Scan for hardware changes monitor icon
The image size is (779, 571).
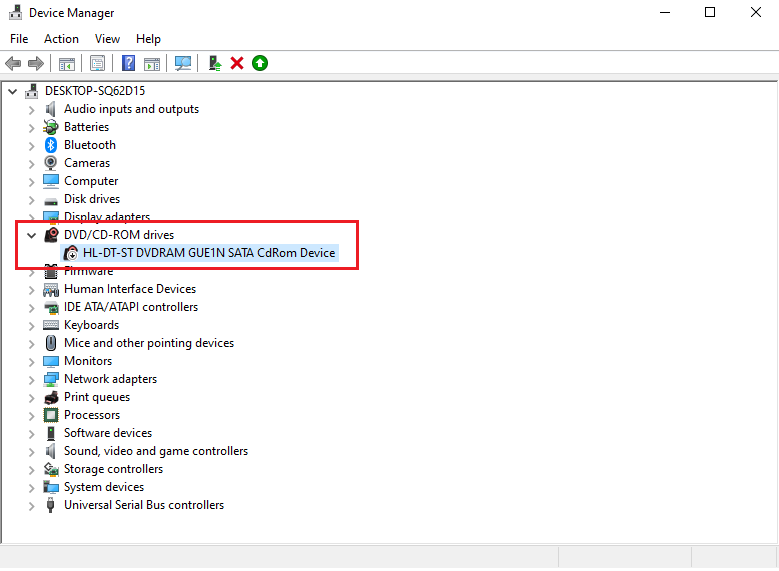coord(183,63)
